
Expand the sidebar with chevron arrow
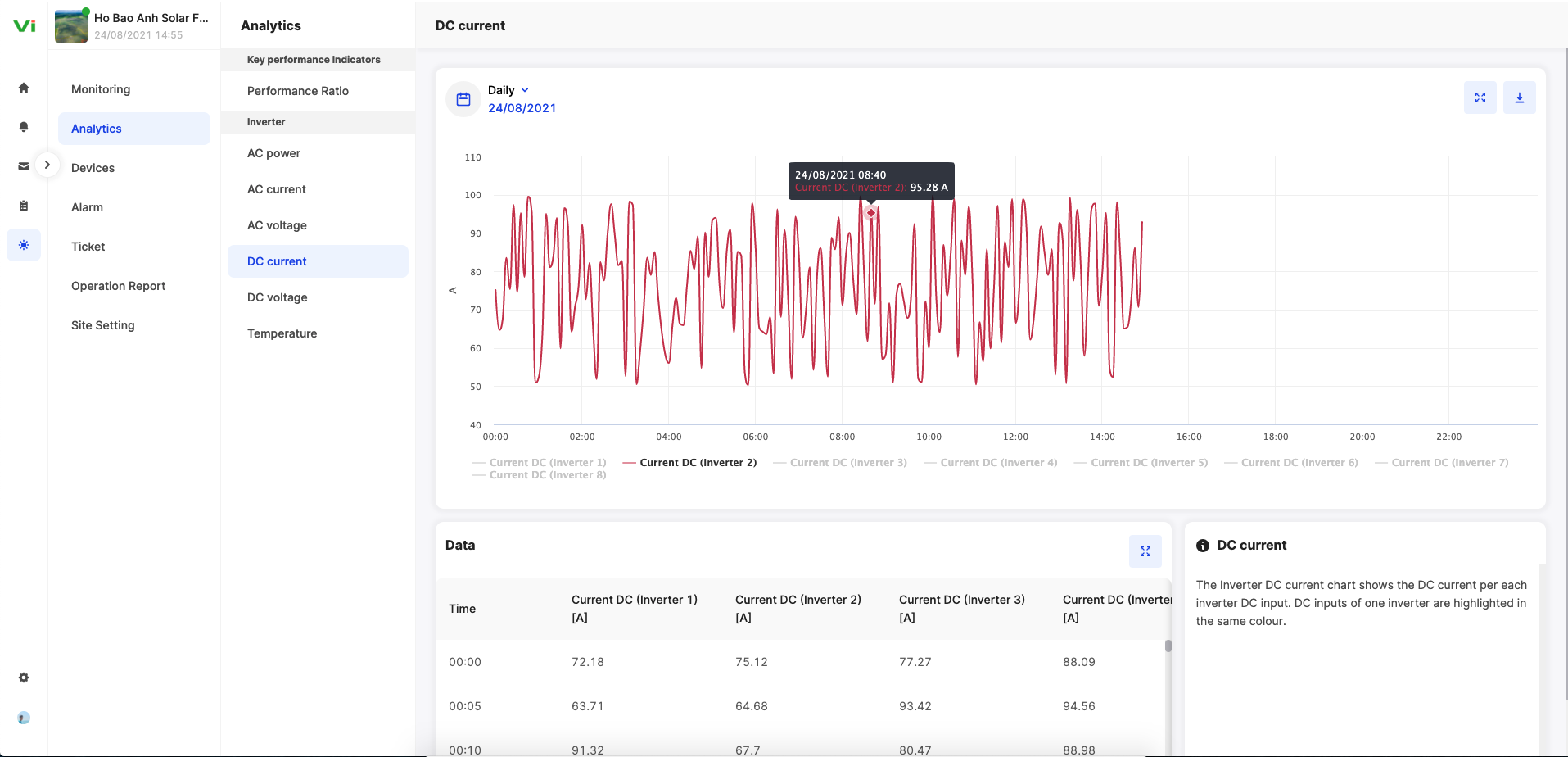coord(47,165)
